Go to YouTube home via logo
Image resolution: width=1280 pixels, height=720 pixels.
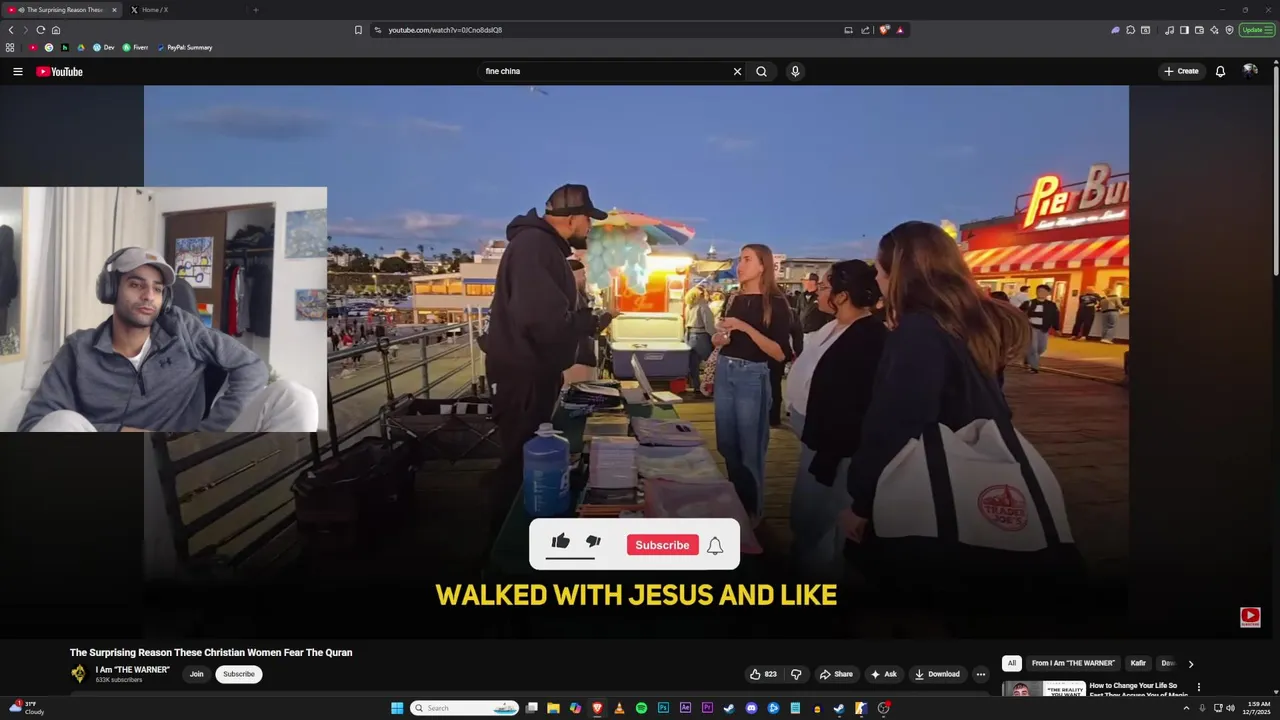pos(59,71)
